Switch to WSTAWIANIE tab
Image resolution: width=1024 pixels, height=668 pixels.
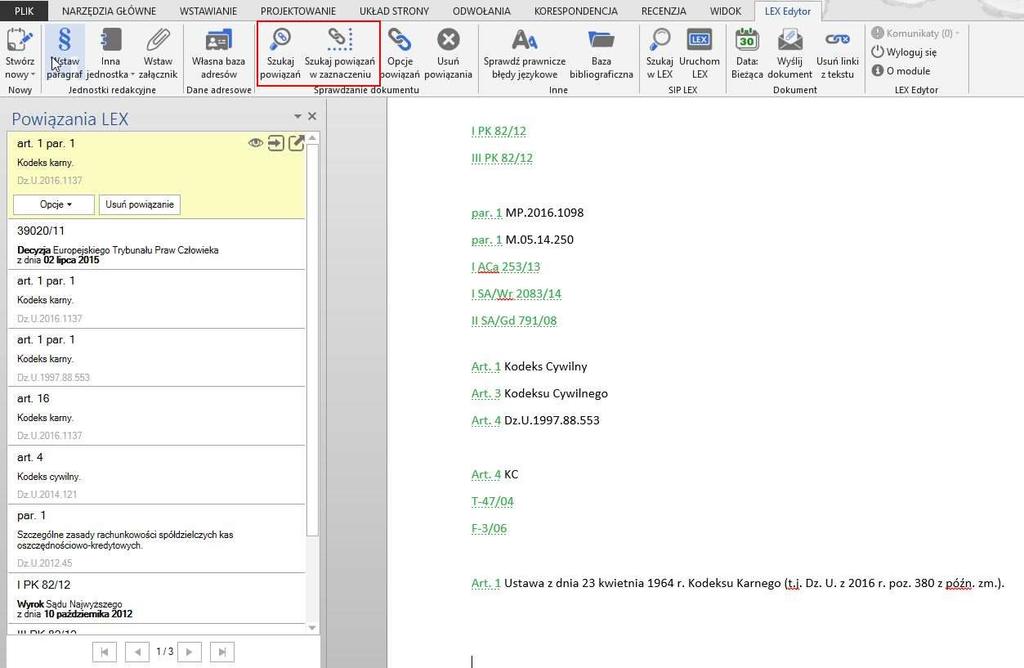[x=208, y=11]
